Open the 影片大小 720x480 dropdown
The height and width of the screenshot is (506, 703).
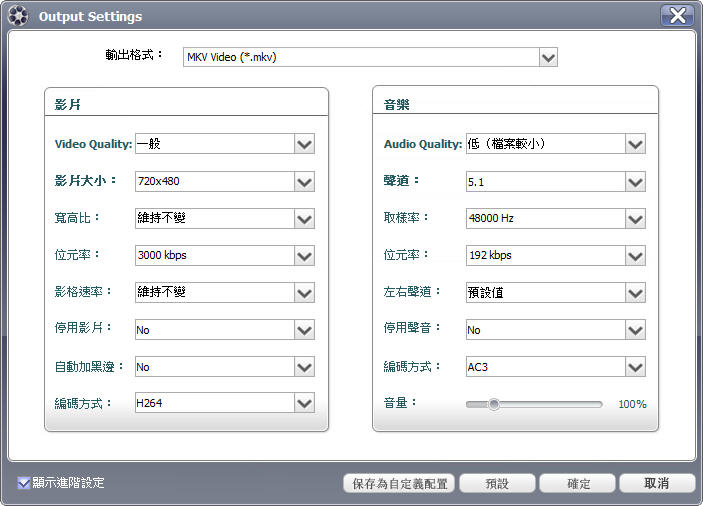(225, 182)
